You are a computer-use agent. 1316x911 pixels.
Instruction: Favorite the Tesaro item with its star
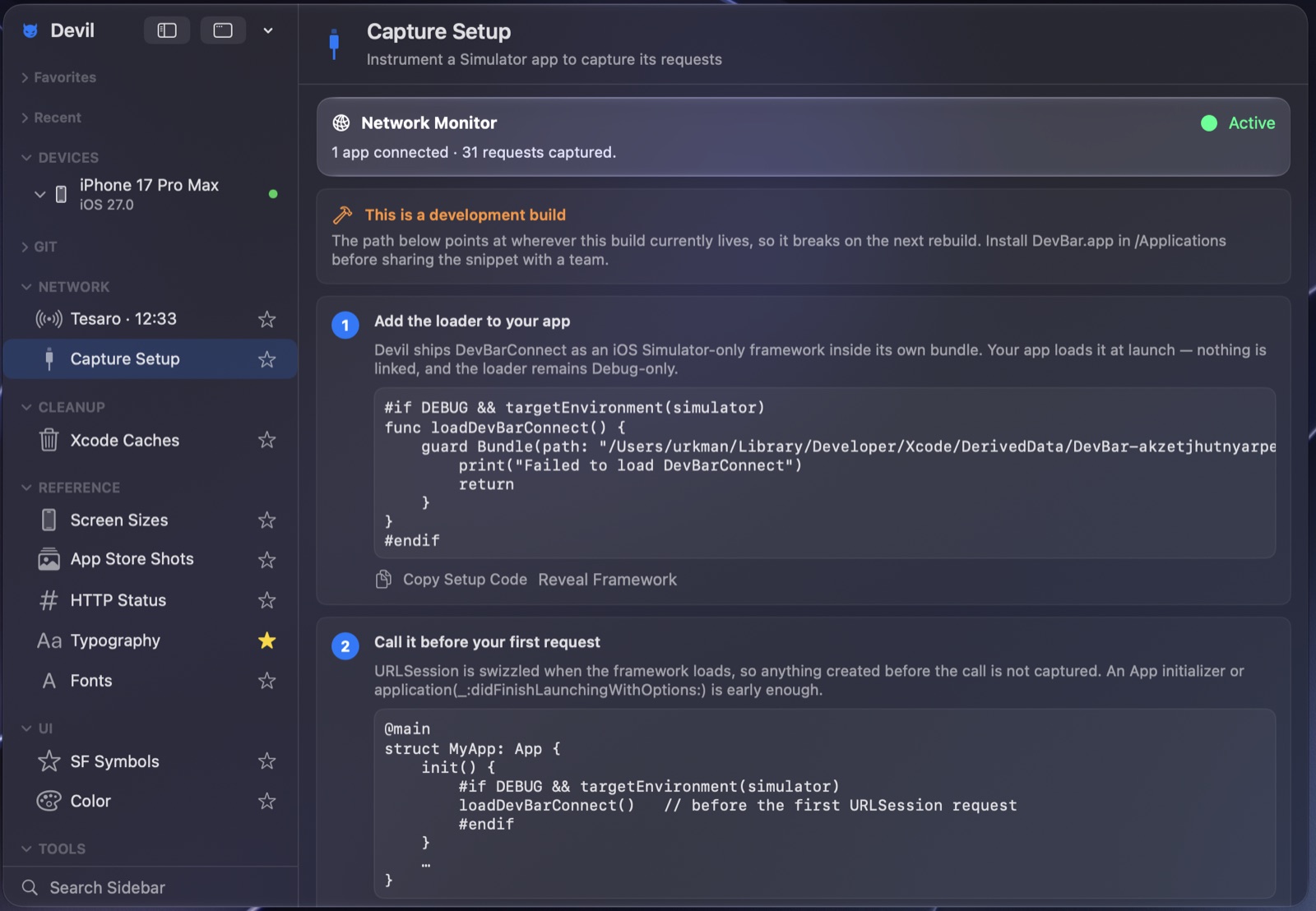pos(266,319)
